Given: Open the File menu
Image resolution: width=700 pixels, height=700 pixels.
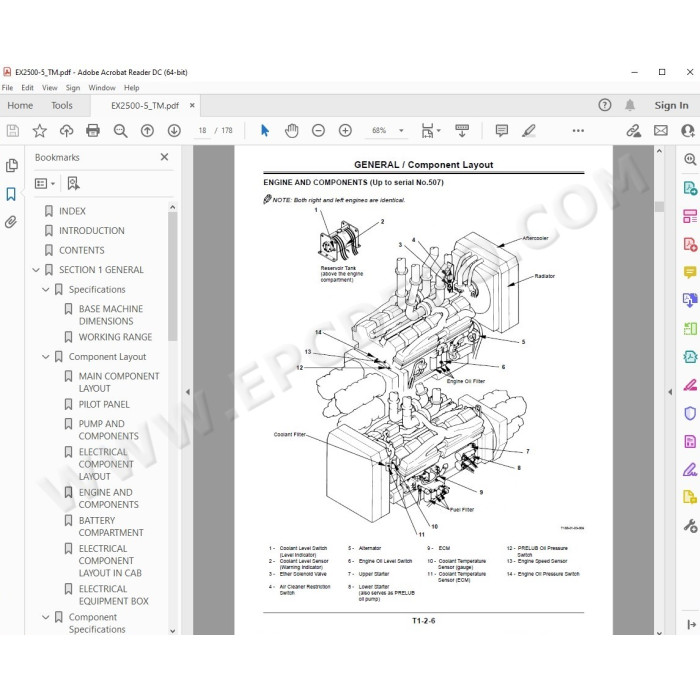Looking at the screenshot, I should (7, 88).
